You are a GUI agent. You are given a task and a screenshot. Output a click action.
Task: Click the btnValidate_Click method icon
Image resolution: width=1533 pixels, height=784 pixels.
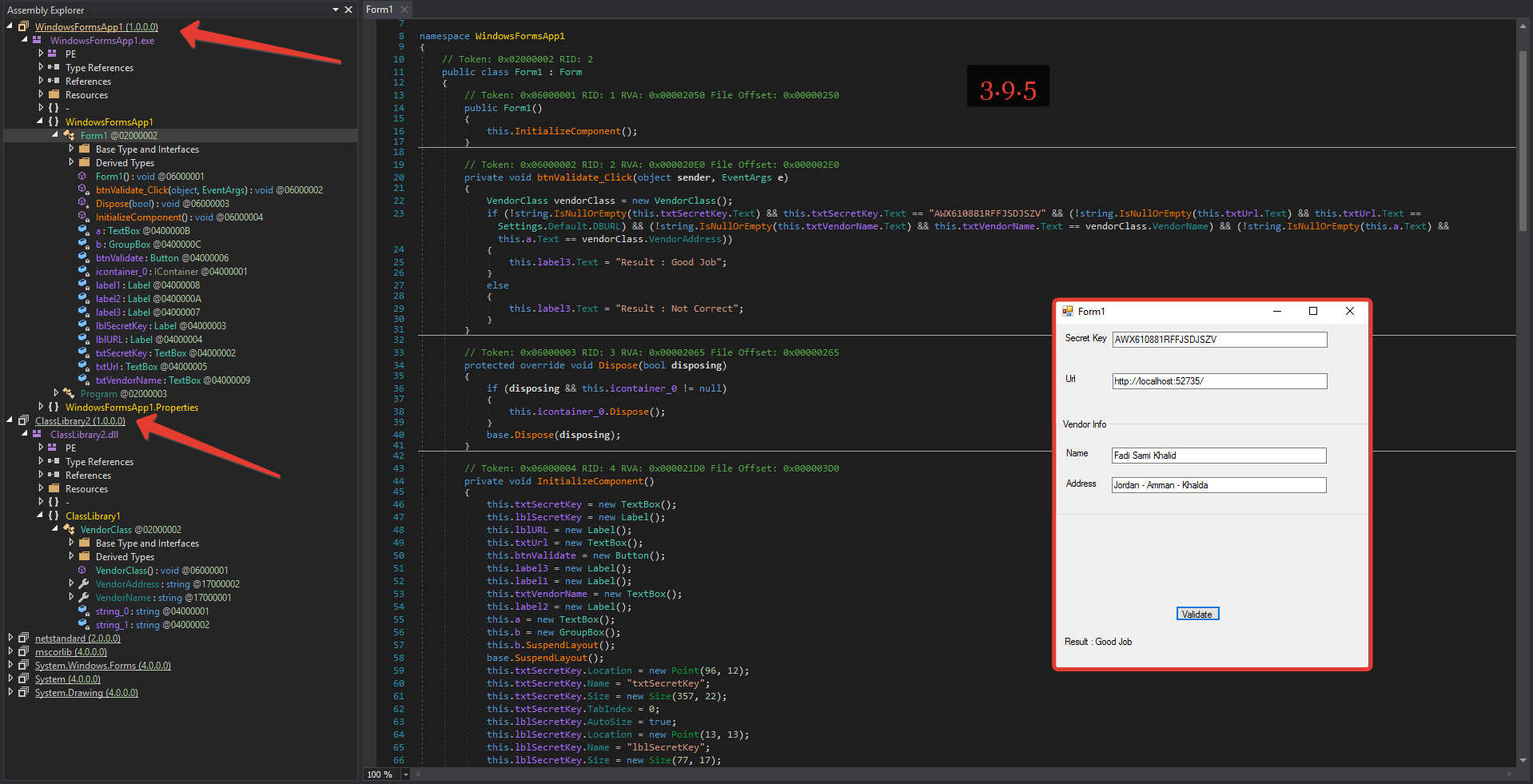[83, 190]
